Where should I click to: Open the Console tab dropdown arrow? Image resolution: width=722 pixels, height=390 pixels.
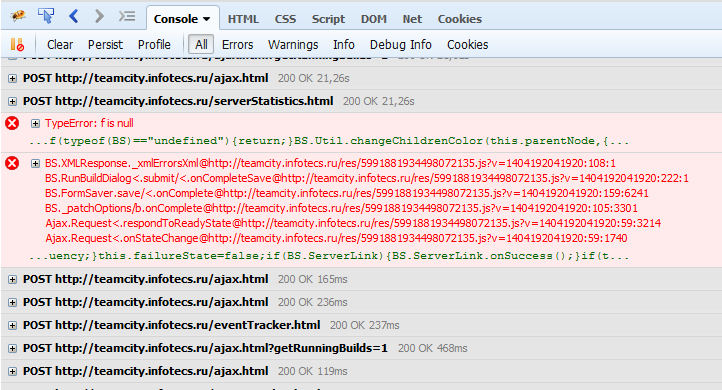pyautogui.click(x=207, y=19)
